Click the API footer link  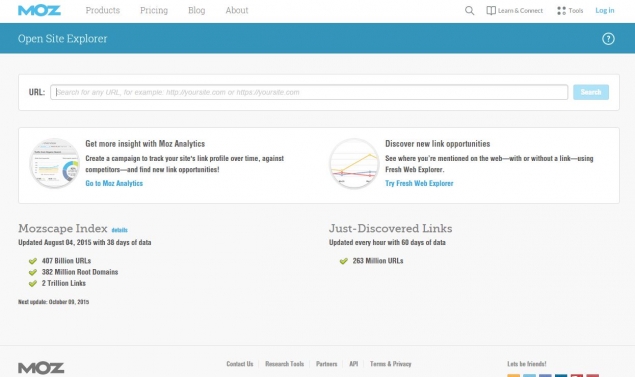point(354,364)
